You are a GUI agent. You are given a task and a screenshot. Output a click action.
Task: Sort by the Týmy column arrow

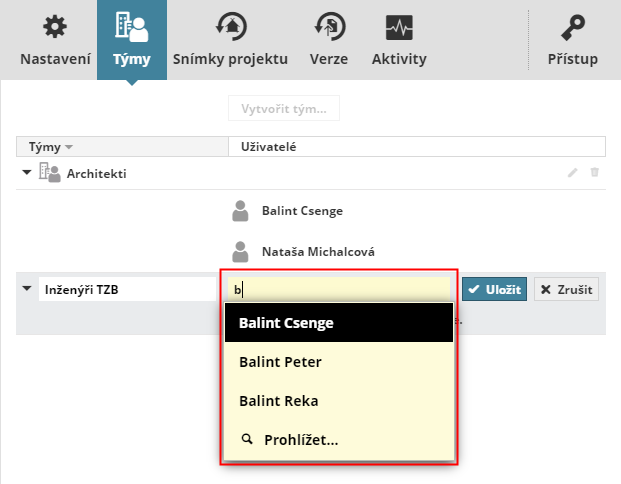click(69, 147)
